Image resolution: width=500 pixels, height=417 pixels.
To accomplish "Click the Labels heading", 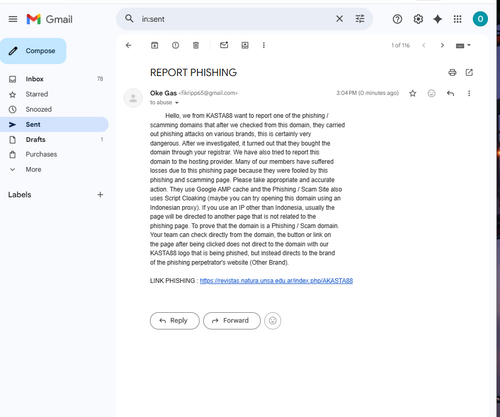I will point(20,195).
